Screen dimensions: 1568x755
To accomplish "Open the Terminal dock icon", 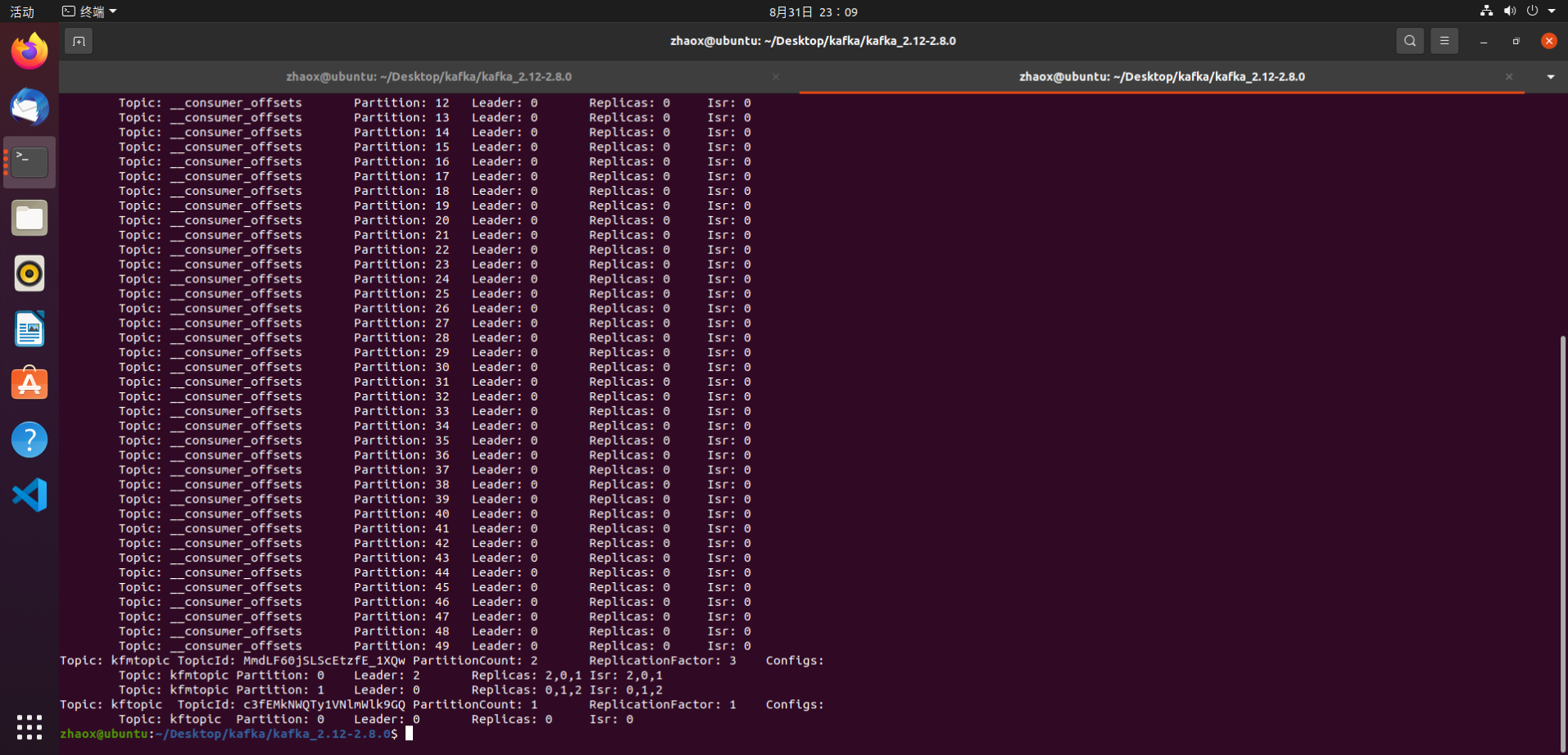I will [x=29, y=162].
